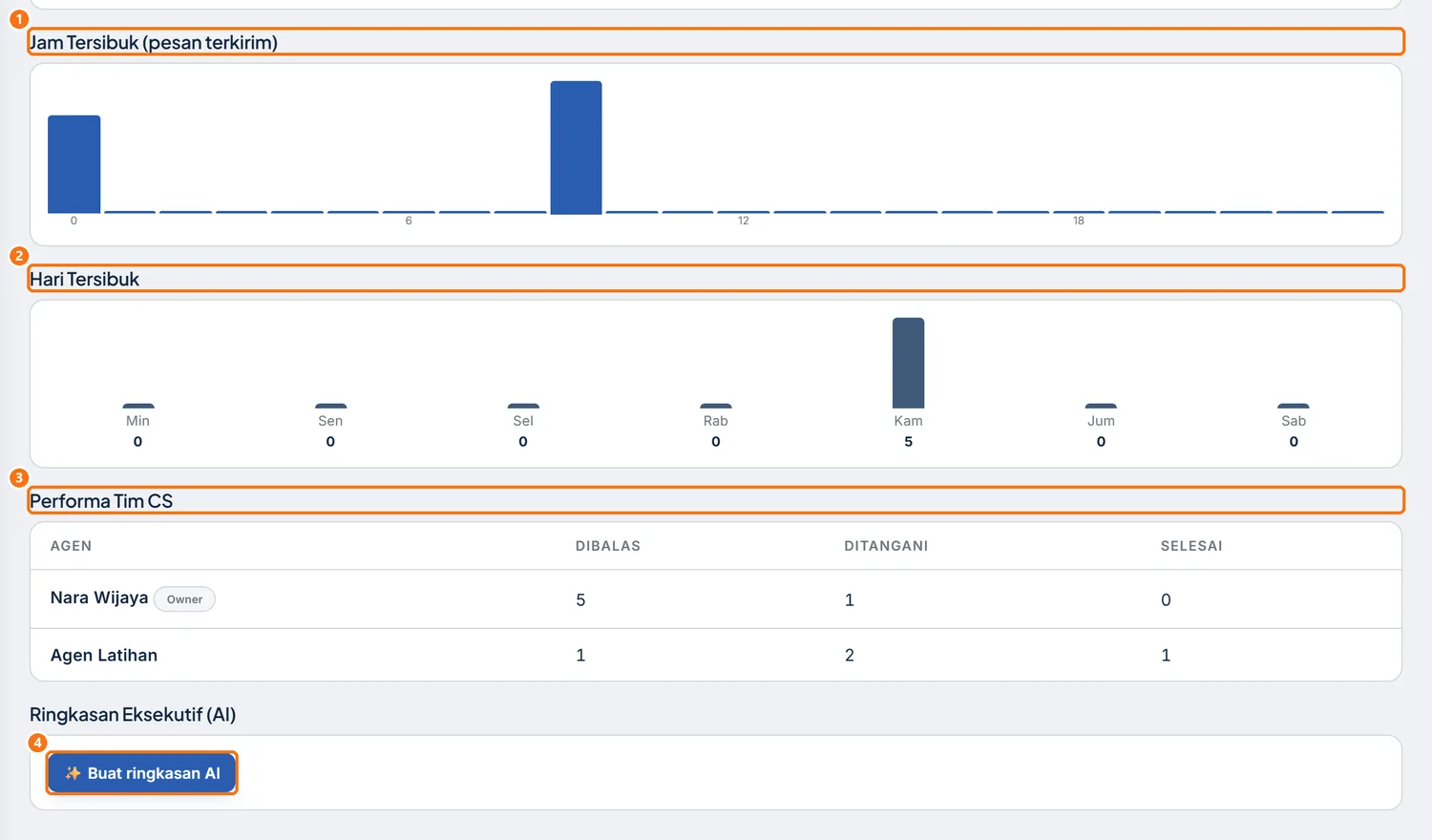This screenshot has height=840, width=1432.
Task: Select the Ringkasan Eksekutif (AI) heading
Action: click(133, 714)
